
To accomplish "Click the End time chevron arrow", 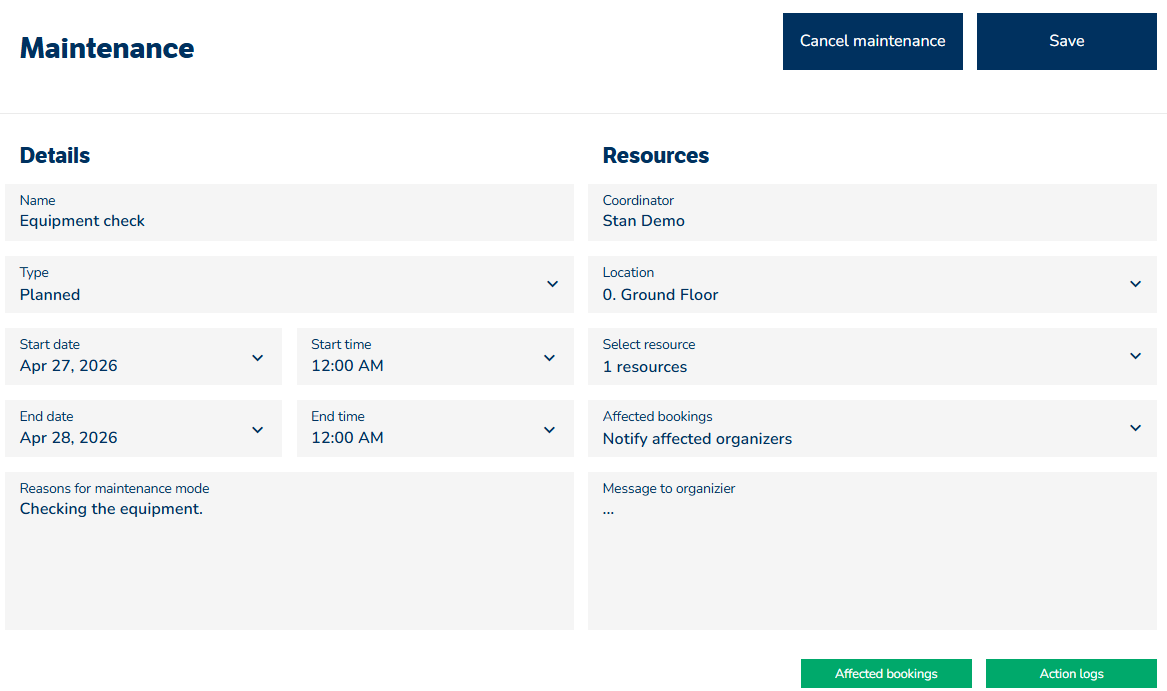I will tap(549, 429).
